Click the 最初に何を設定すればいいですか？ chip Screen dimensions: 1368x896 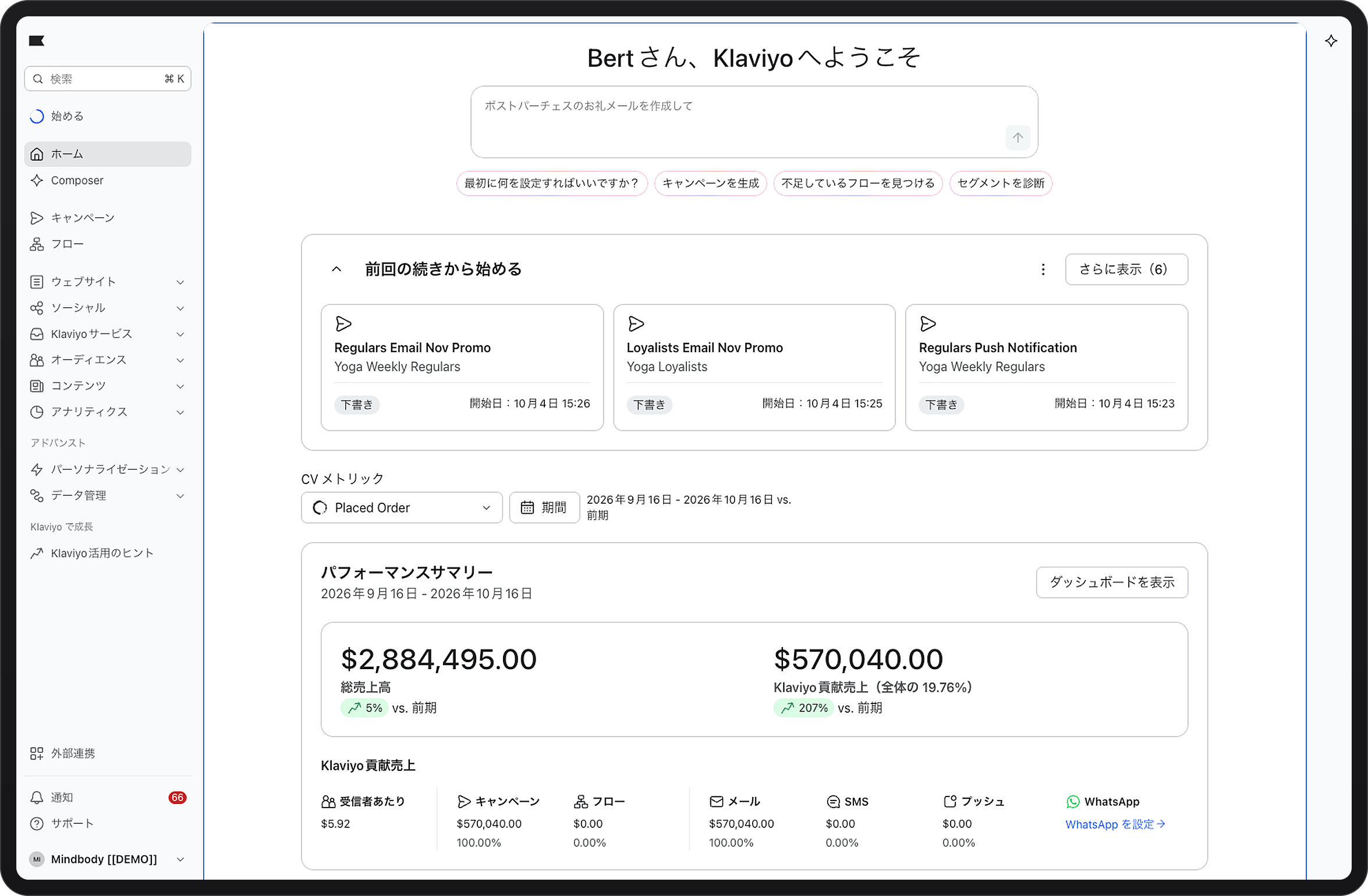point(552,183)
